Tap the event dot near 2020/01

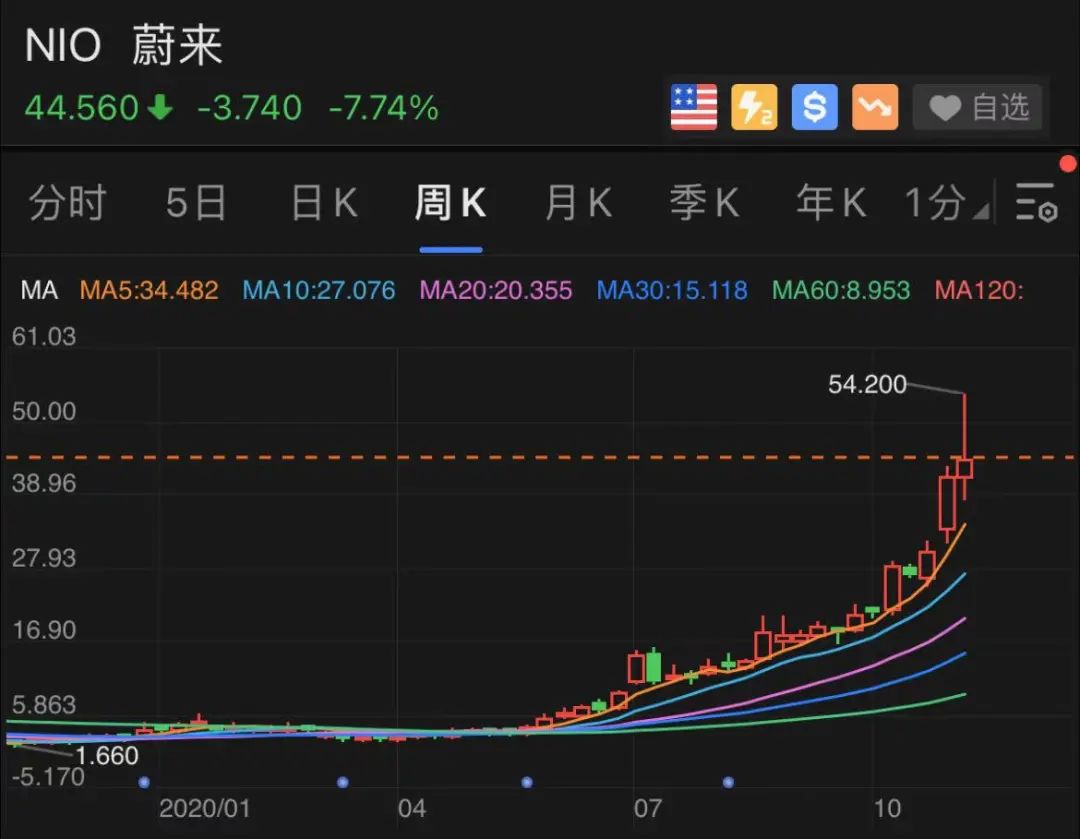(x=144, y=782)
